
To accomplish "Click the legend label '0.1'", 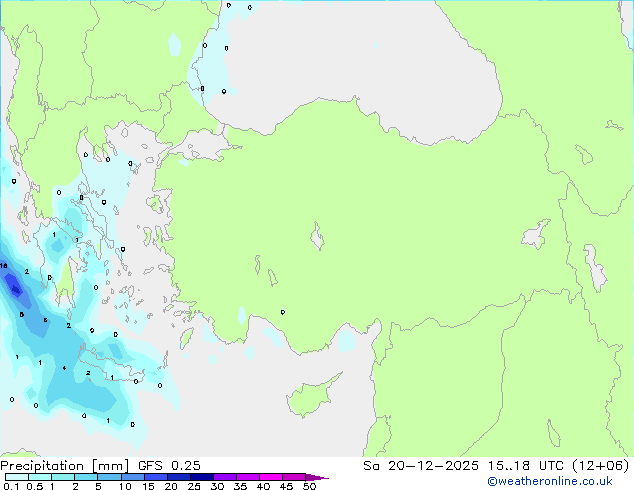I will (x=11, y=486).
